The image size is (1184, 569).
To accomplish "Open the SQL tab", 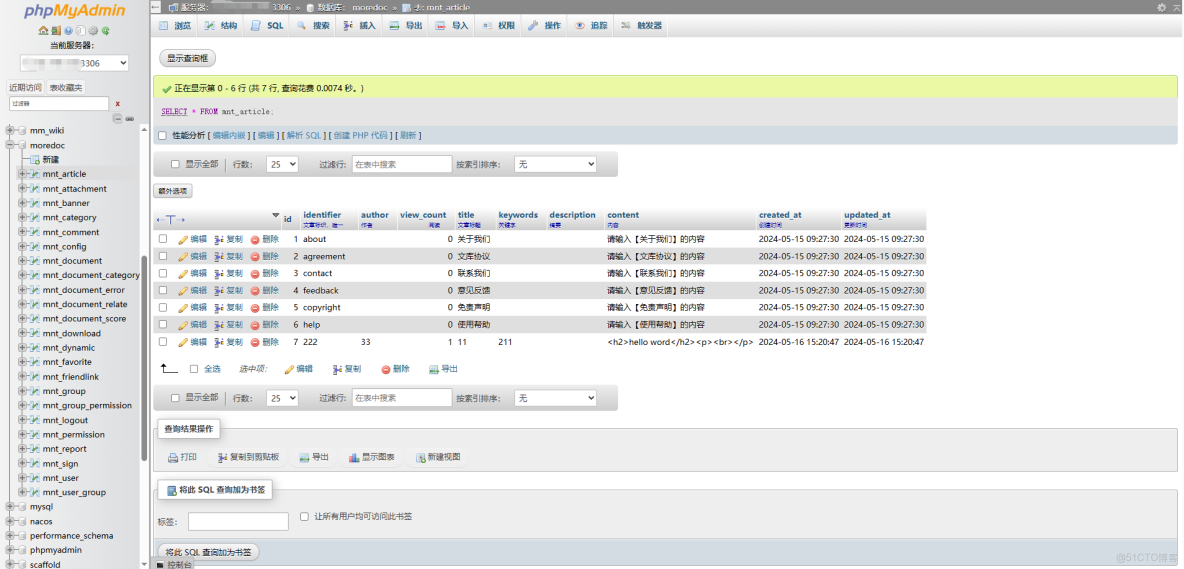I will [x=267, y=25].
